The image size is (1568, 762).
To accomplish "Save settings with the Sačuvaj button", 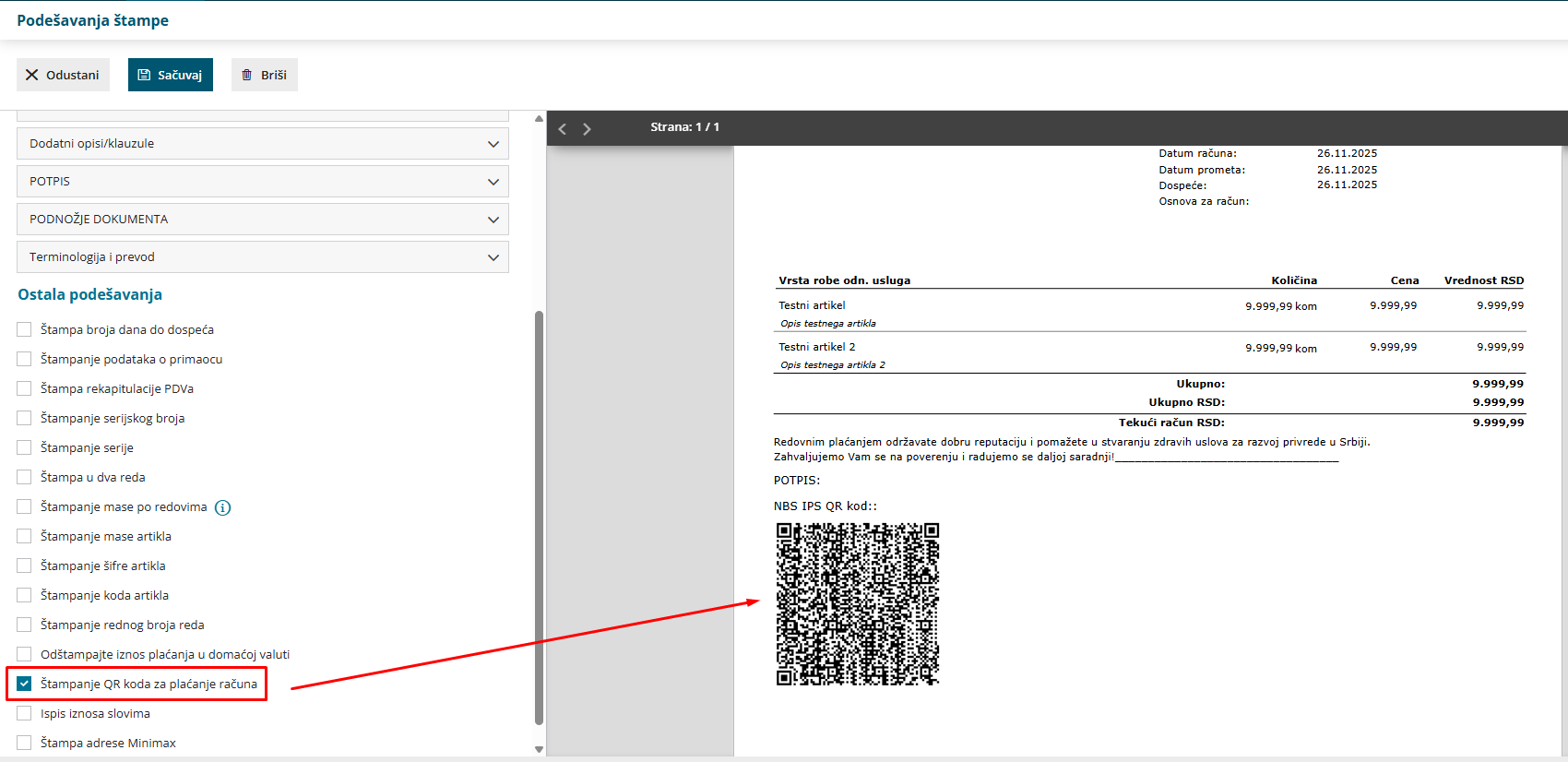I will click(171, 75).
